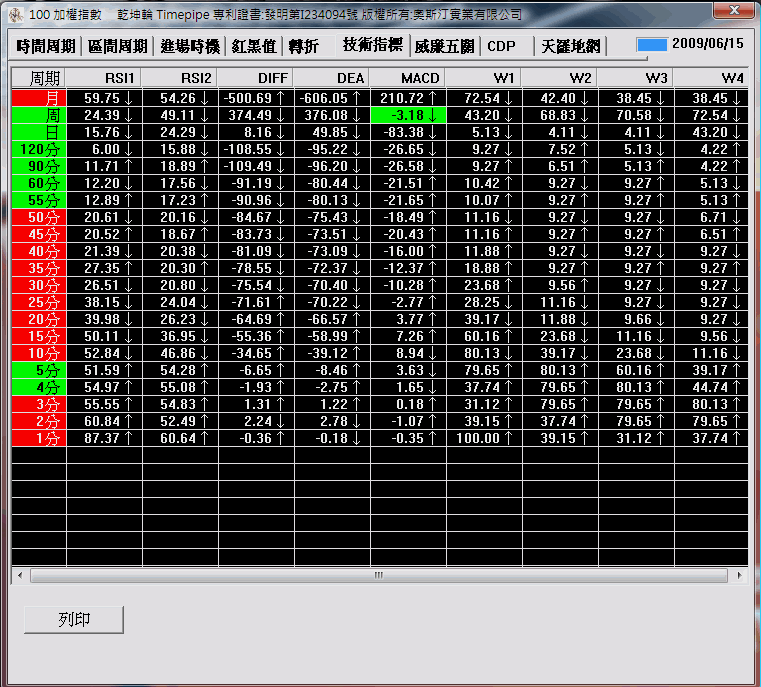The height and width of the screenshot is (687, 761).
Task: Open the 時間周期 tab
Action: tap(46, 46)
